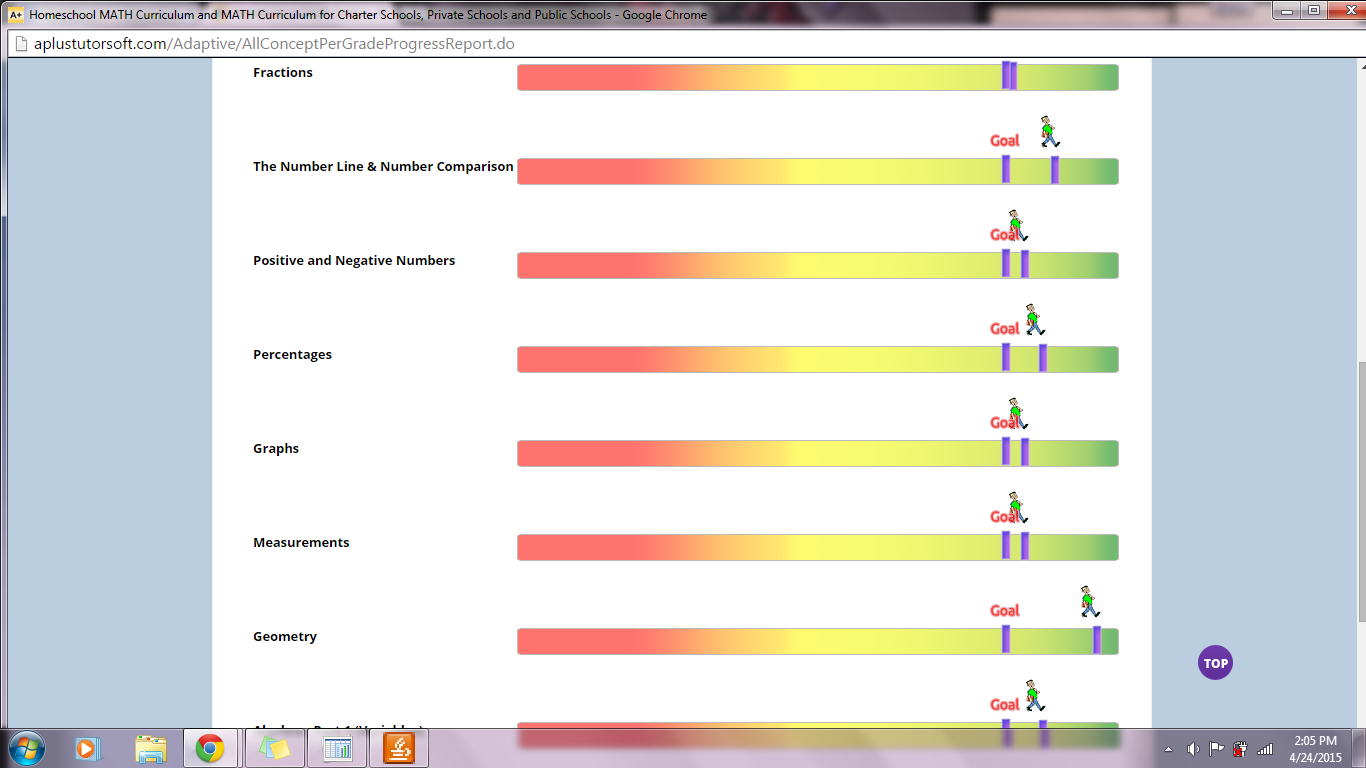This screenshot has height=768, width=1366.
Task: Click the Geometry progress bar
Action: tap(818, 641)
